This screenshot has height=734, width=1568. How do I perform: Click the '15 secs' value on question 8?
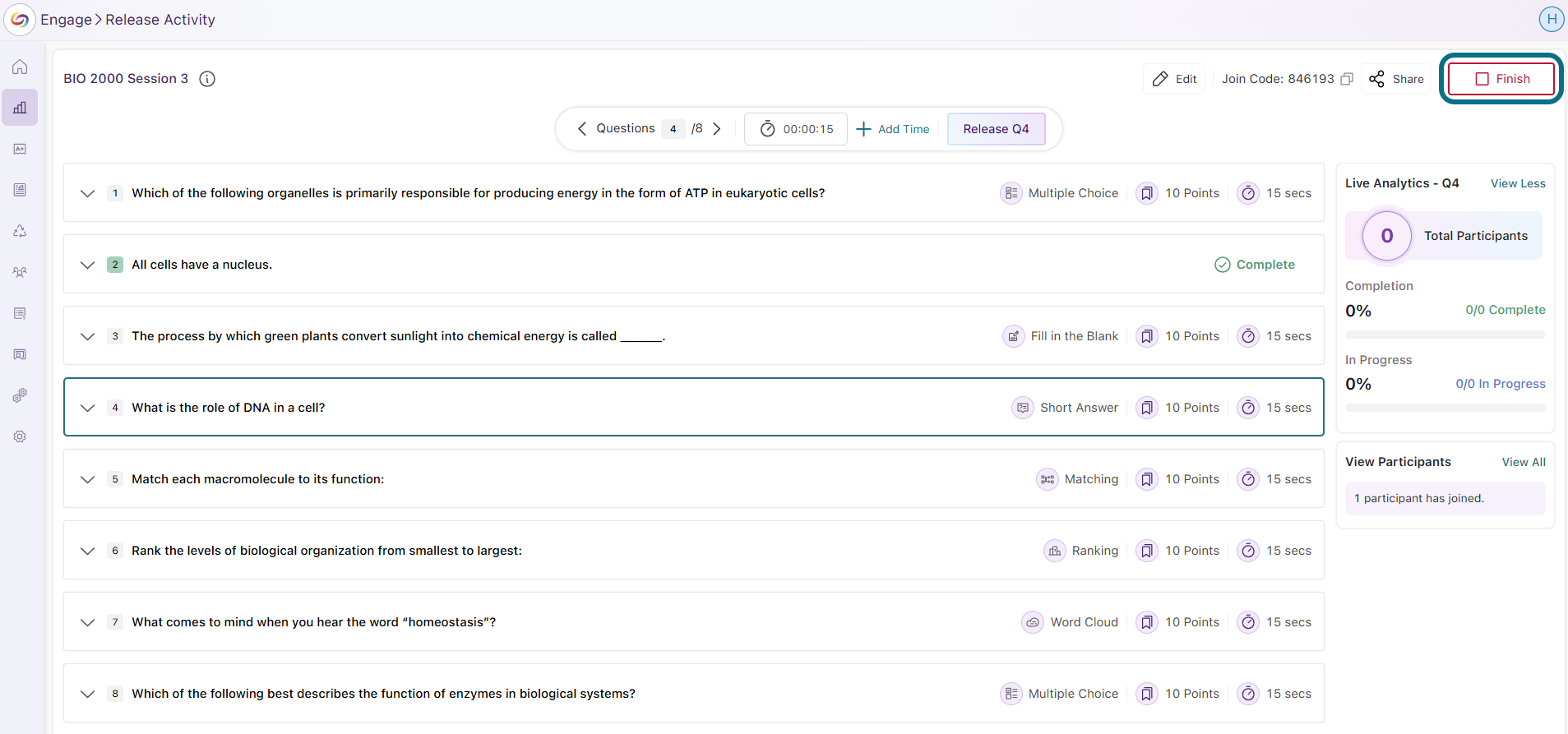(x=1288, y=694)
